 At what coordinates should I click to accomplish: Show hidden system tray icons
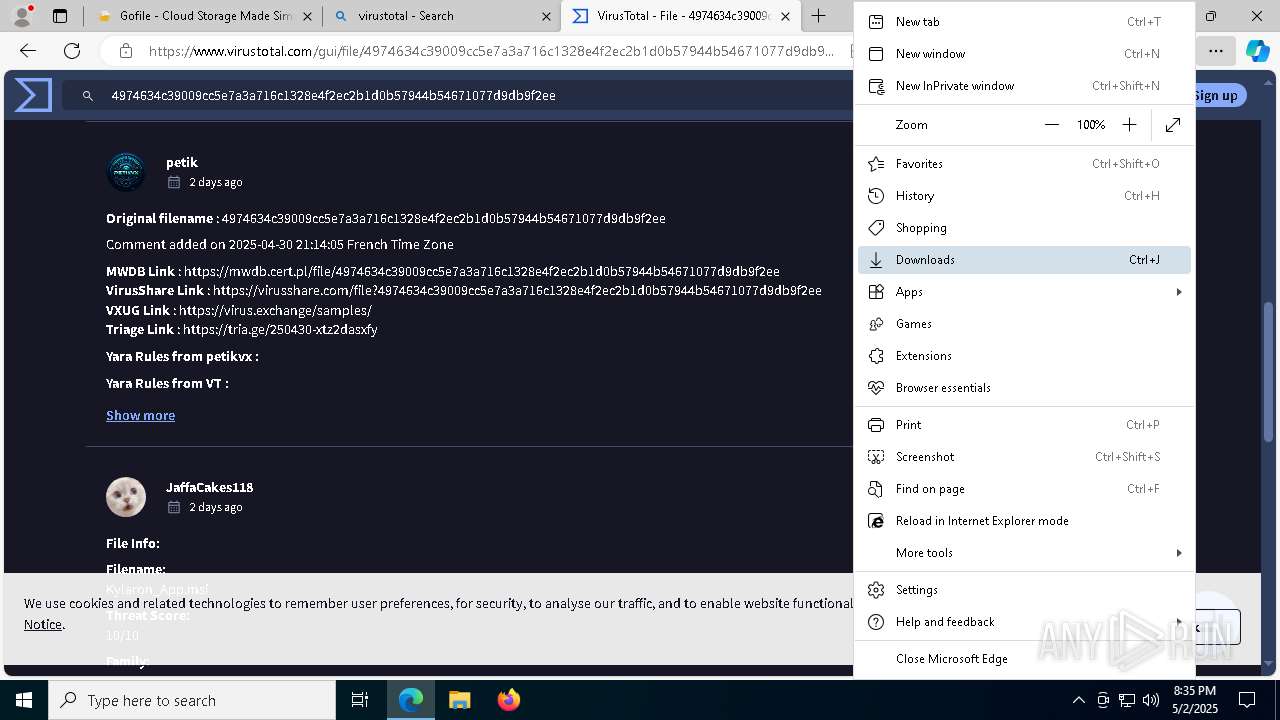[x=1078, y=700]
